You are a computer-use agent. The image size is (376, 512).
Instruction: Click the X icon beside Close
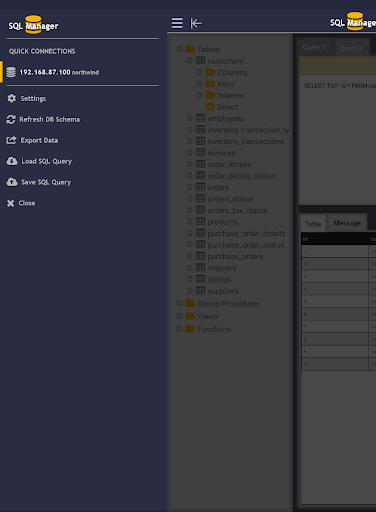pos(11,203)
